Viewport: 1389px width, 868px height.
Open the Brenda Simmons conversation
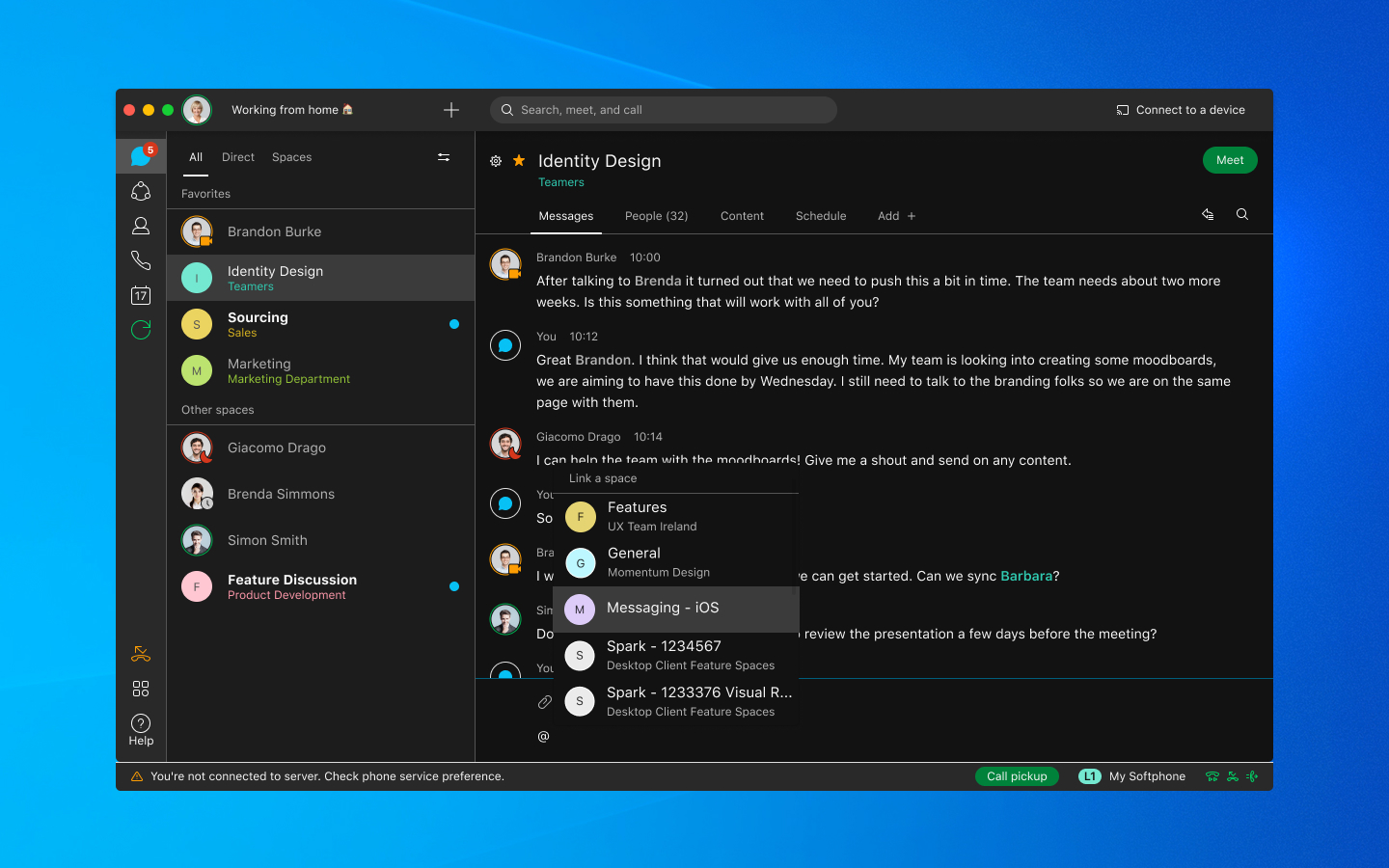(320, 494)
